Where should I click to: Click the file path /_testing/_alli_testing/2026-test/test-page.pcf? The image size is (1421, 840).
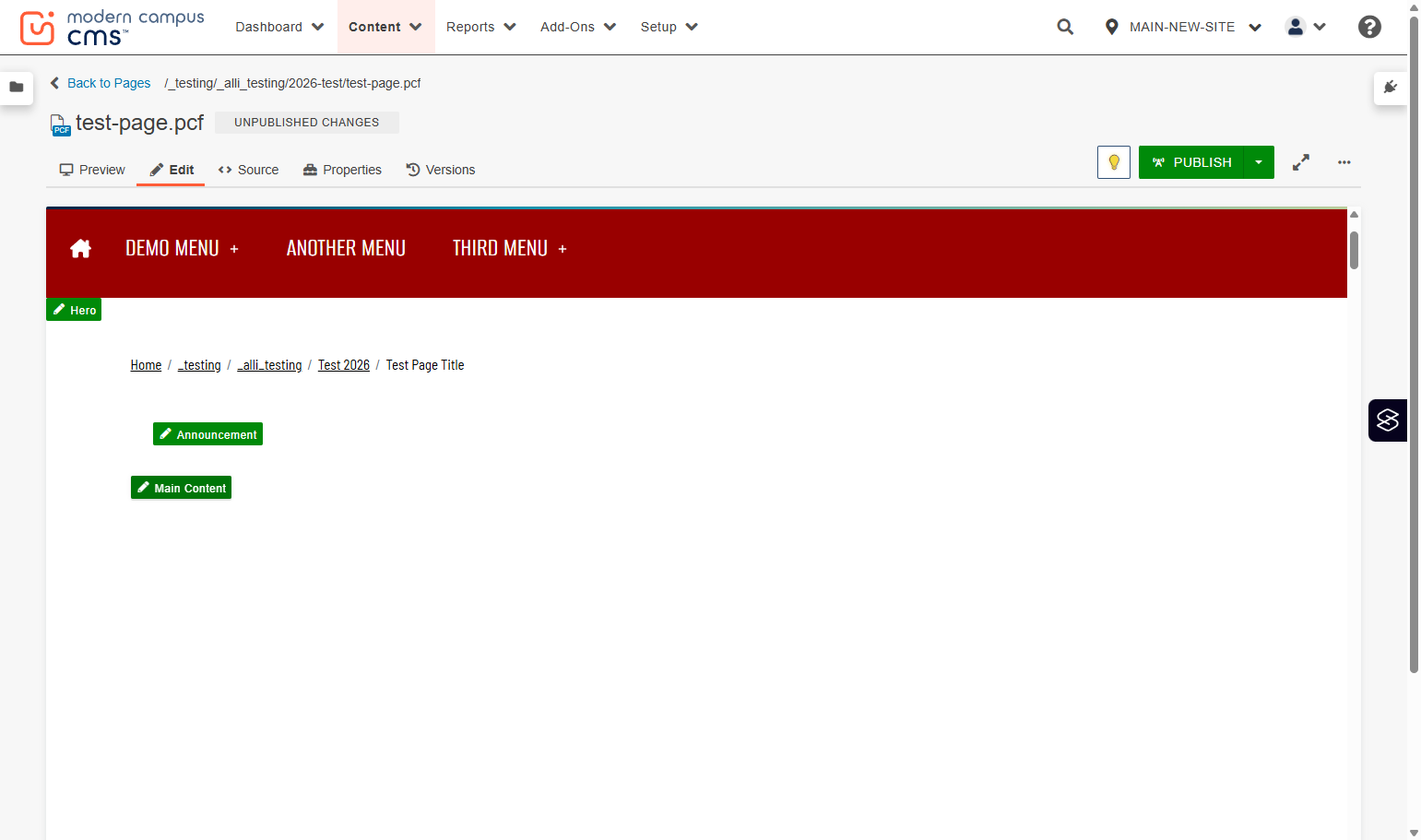(292, 83)
